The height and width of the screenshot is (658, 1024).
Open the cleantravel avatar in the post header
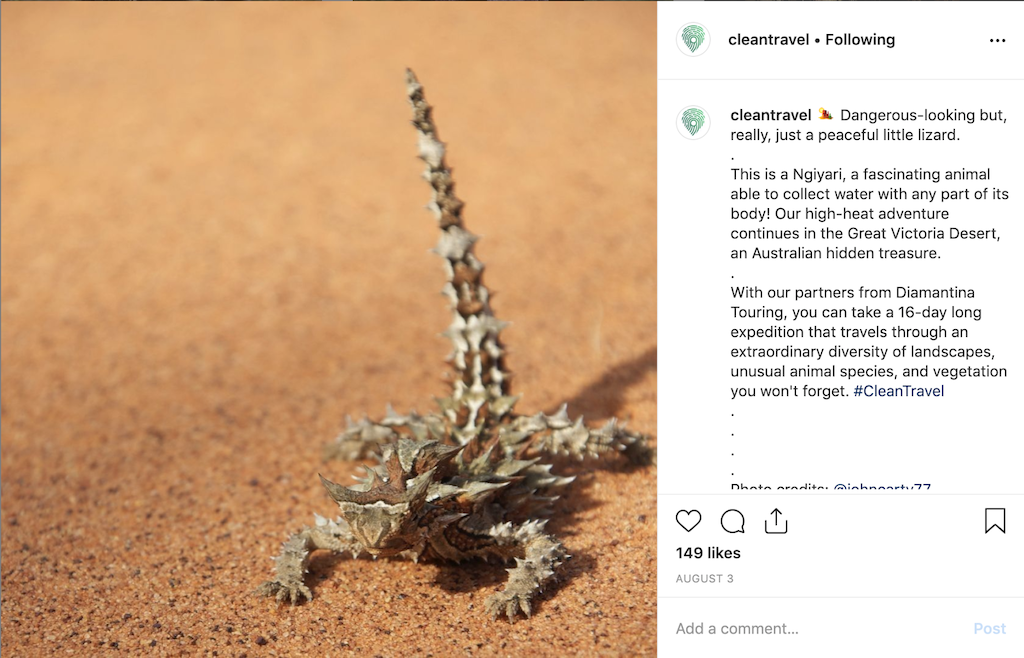pyautogui.click(x=693, y=39)
